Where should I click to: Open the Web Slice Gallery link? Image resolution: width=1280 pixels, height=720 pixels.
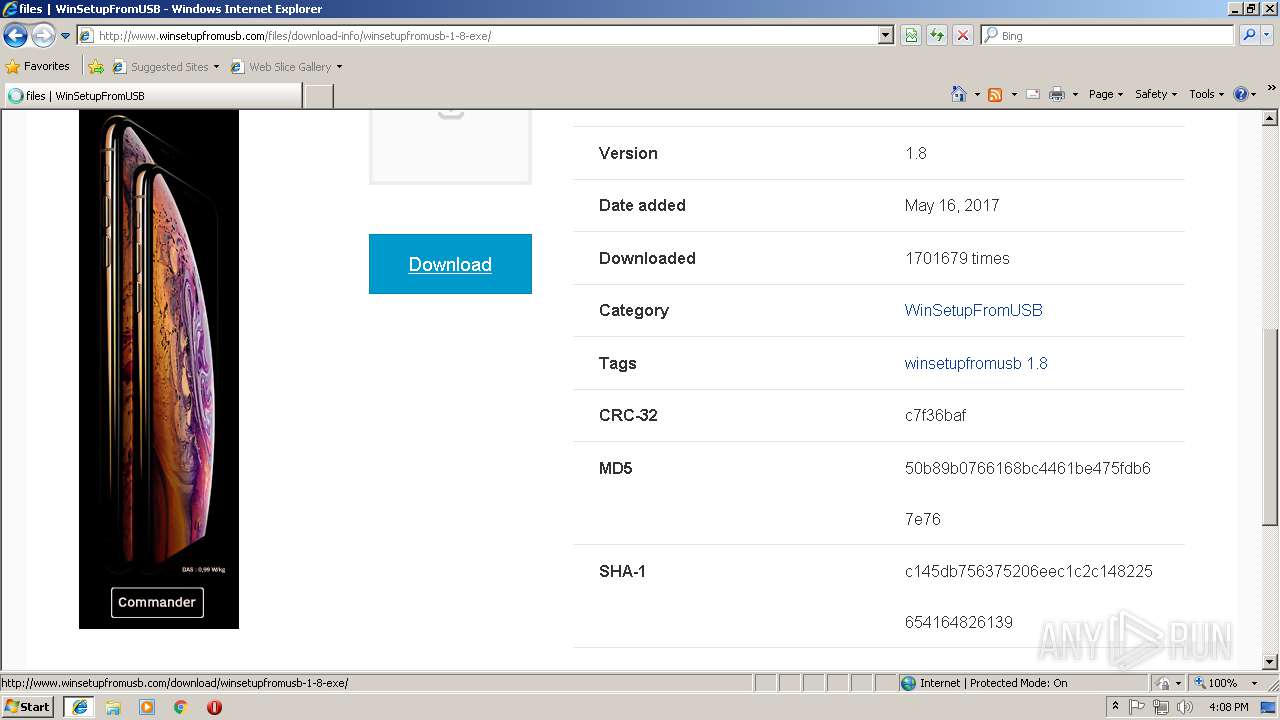coord(286,67)
